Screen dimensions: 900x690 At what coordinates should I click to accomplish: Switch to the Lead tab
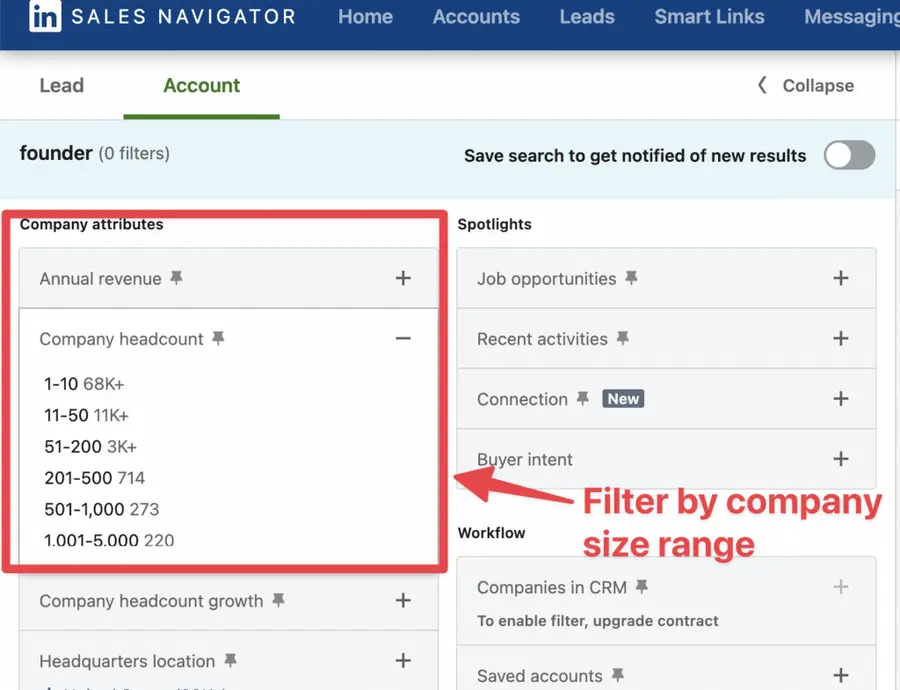tap(61, 86)
